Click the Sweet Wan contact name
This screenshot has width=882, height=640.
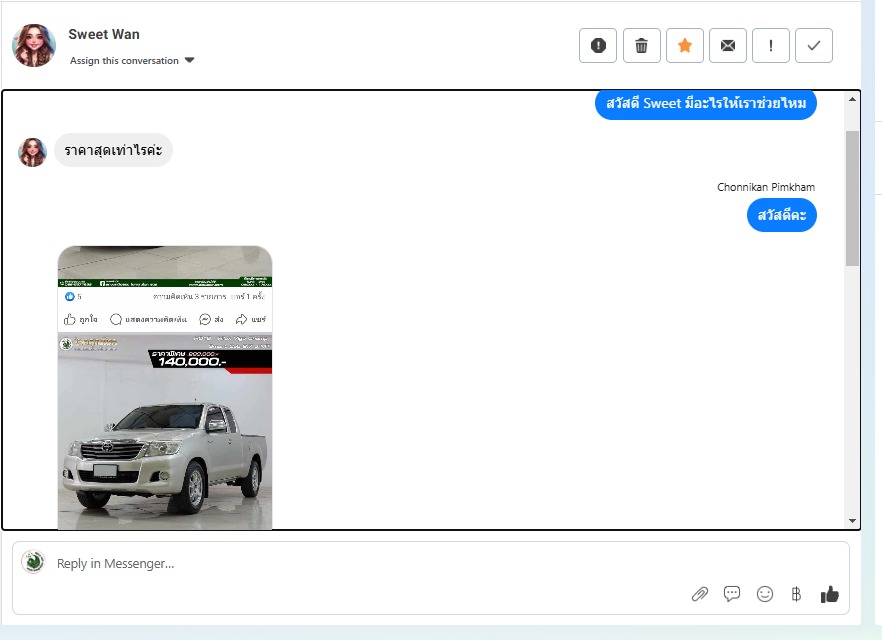tap(104, 34)
